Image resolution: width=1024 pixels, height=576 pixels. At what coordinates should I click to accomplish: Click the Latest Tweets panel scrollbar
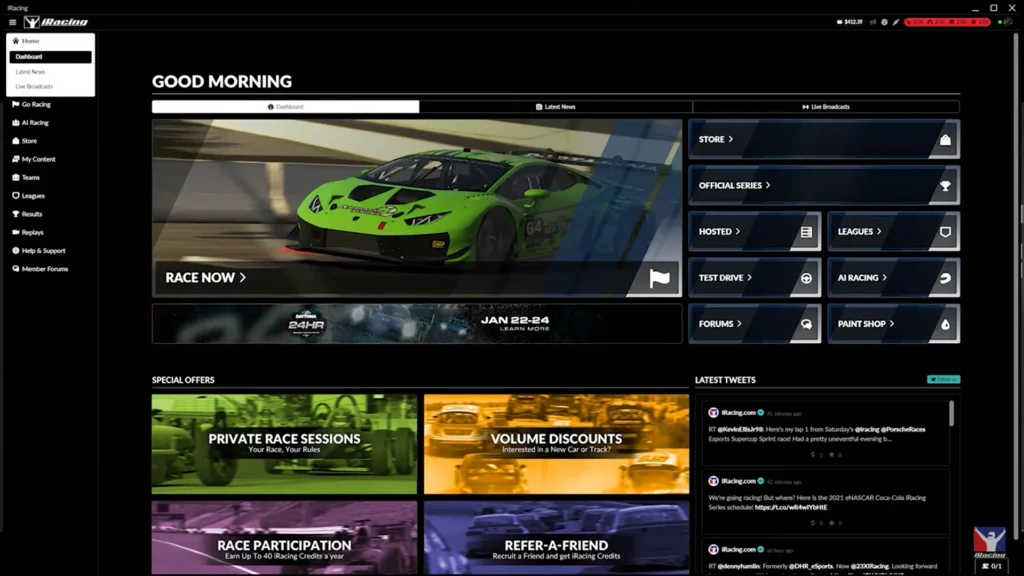tap(952, 414)
